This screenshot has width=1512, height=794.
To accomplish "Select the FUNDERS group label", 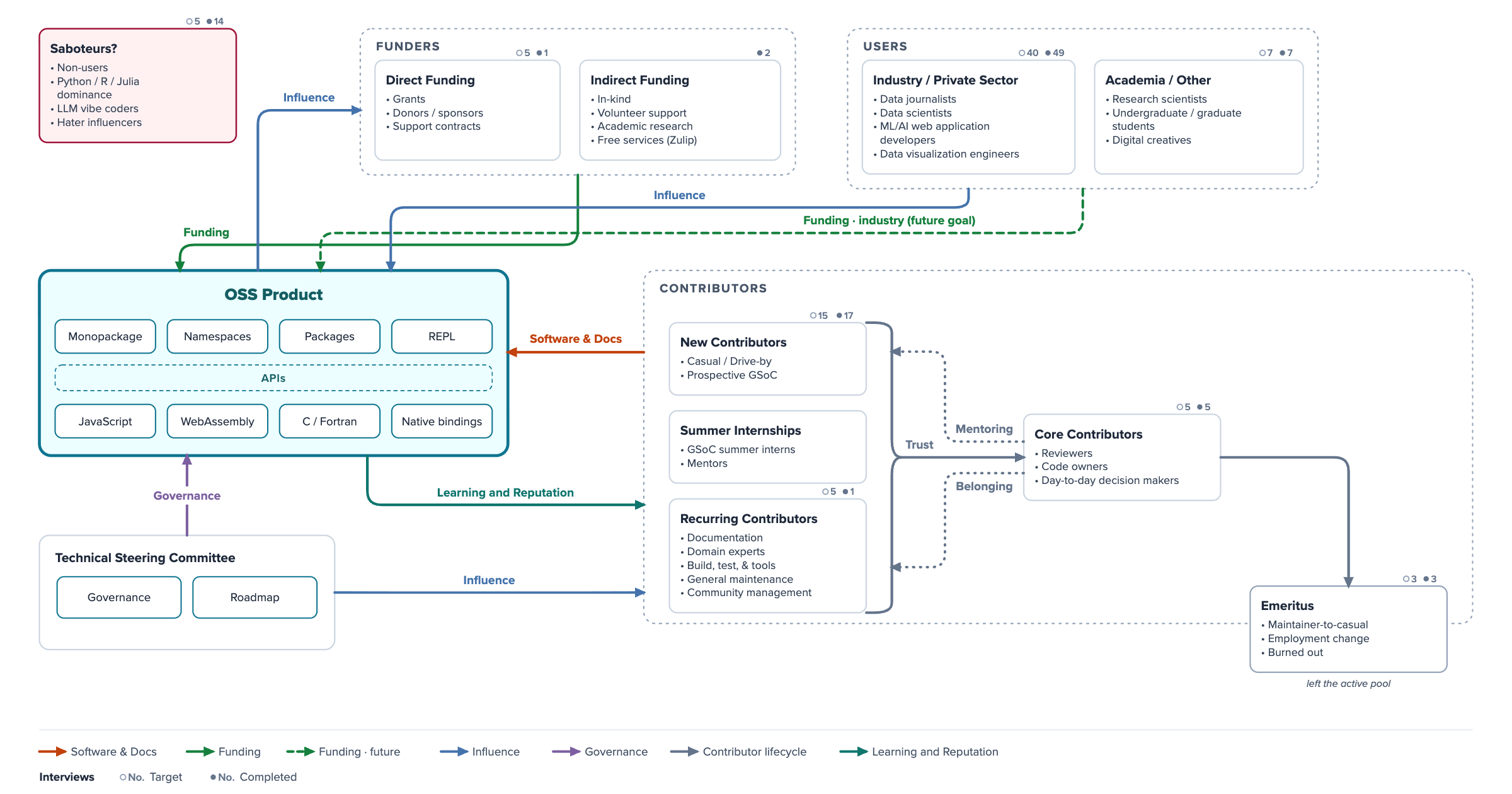I will (x=408, y=47).
